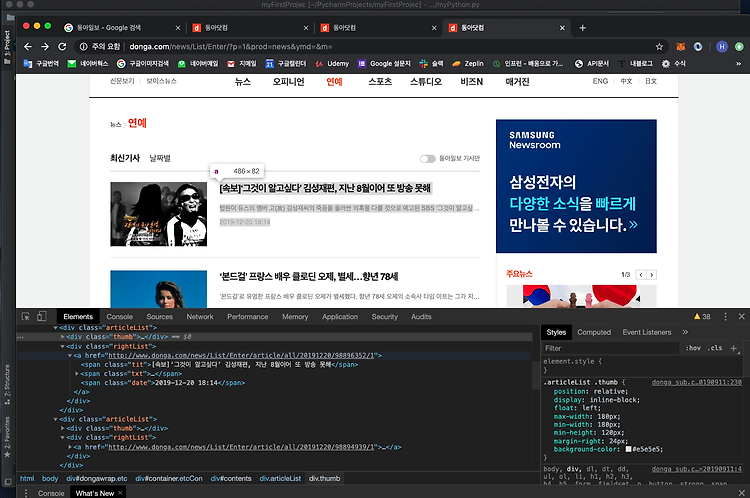The height and width of the screenshot is (498, 750).
Task: Select div.articleList in breadcrumb bar
Action: point(280,478)
